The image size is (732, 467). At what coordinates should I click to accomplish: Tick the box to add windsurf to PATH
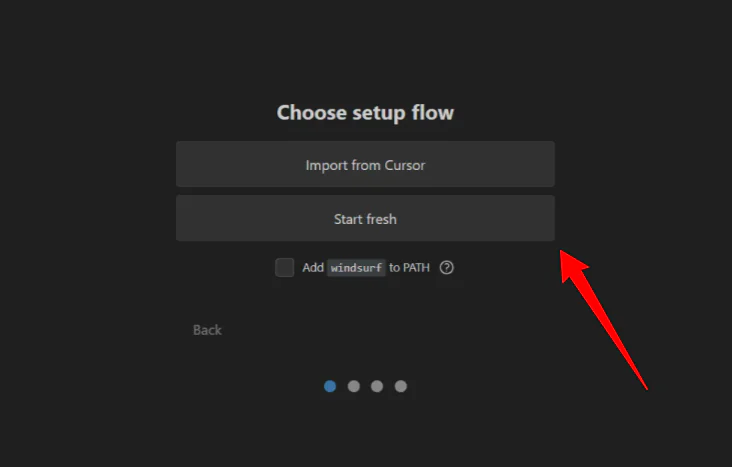coord(285,268)
